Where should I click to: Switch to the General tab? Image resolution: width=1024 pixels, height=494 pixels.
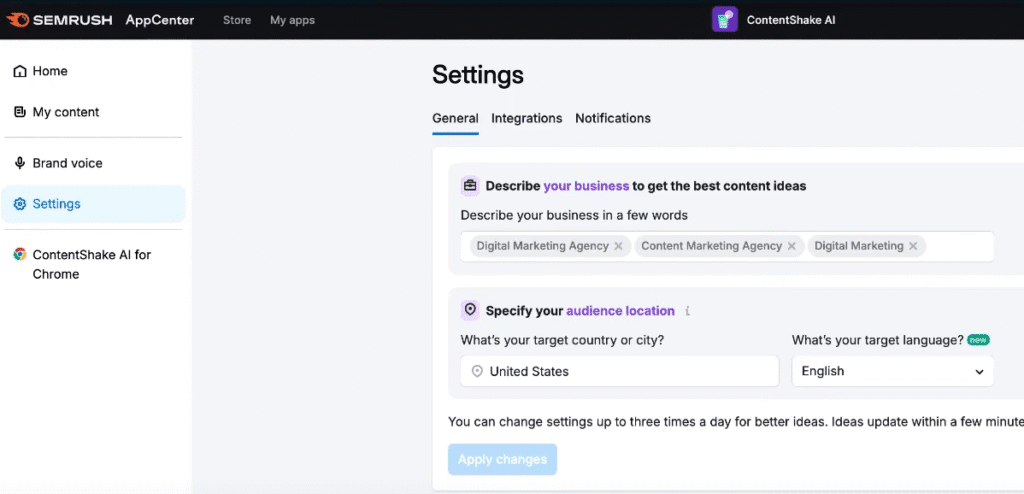pos(455,118)
